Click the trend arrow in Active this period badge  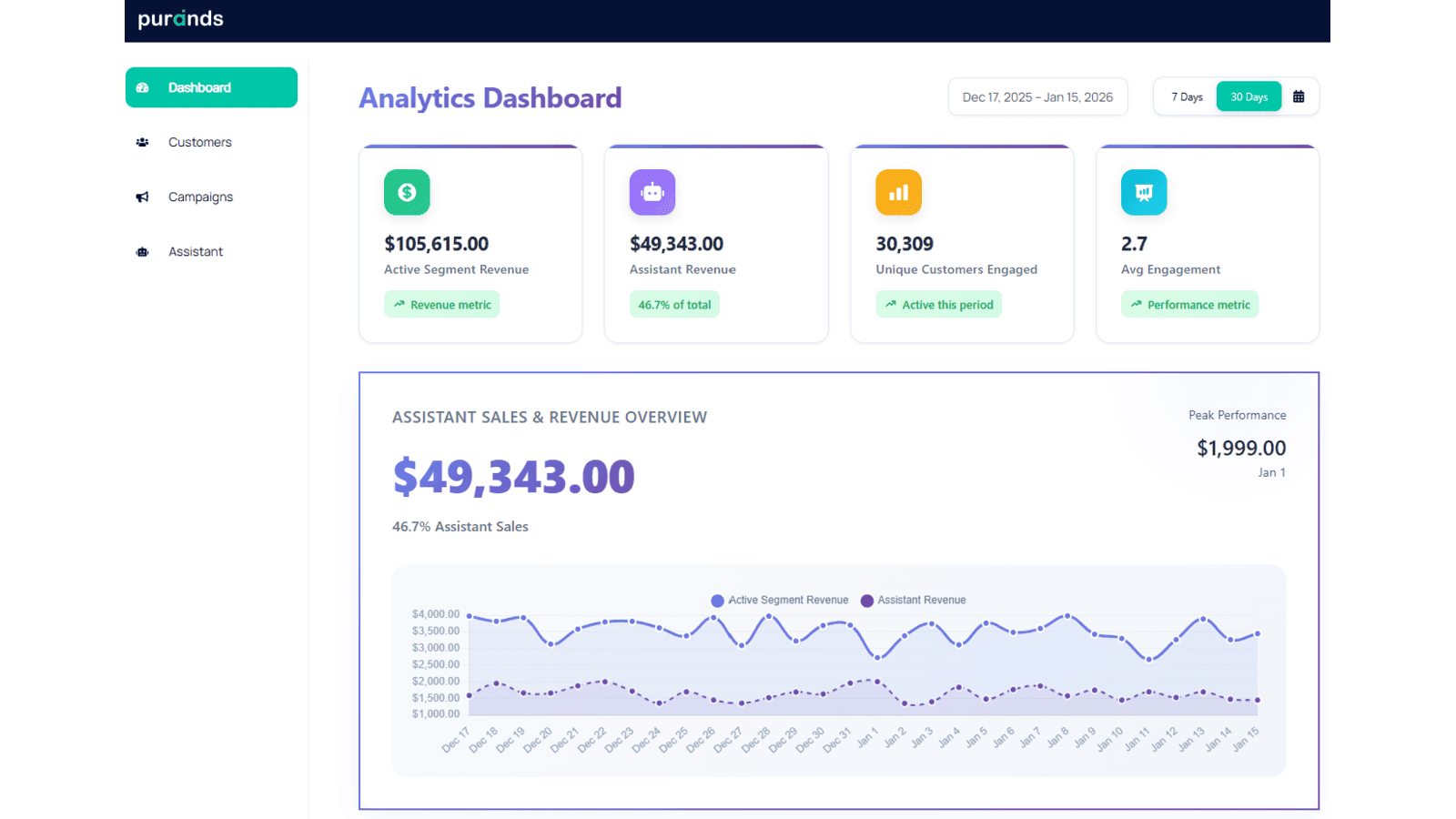(x=891, y=304)
